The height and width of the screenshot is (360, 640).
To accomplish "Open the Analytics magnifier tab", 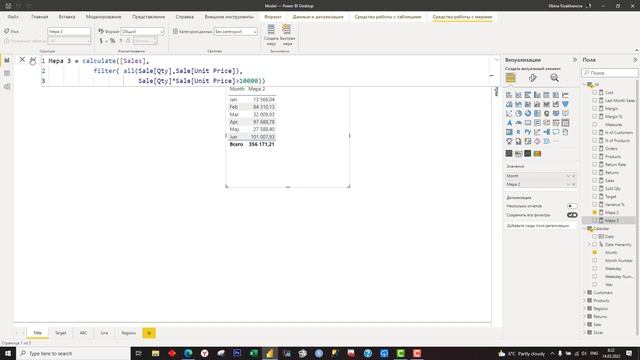I will pyautogui.click(x=554, y=78).
